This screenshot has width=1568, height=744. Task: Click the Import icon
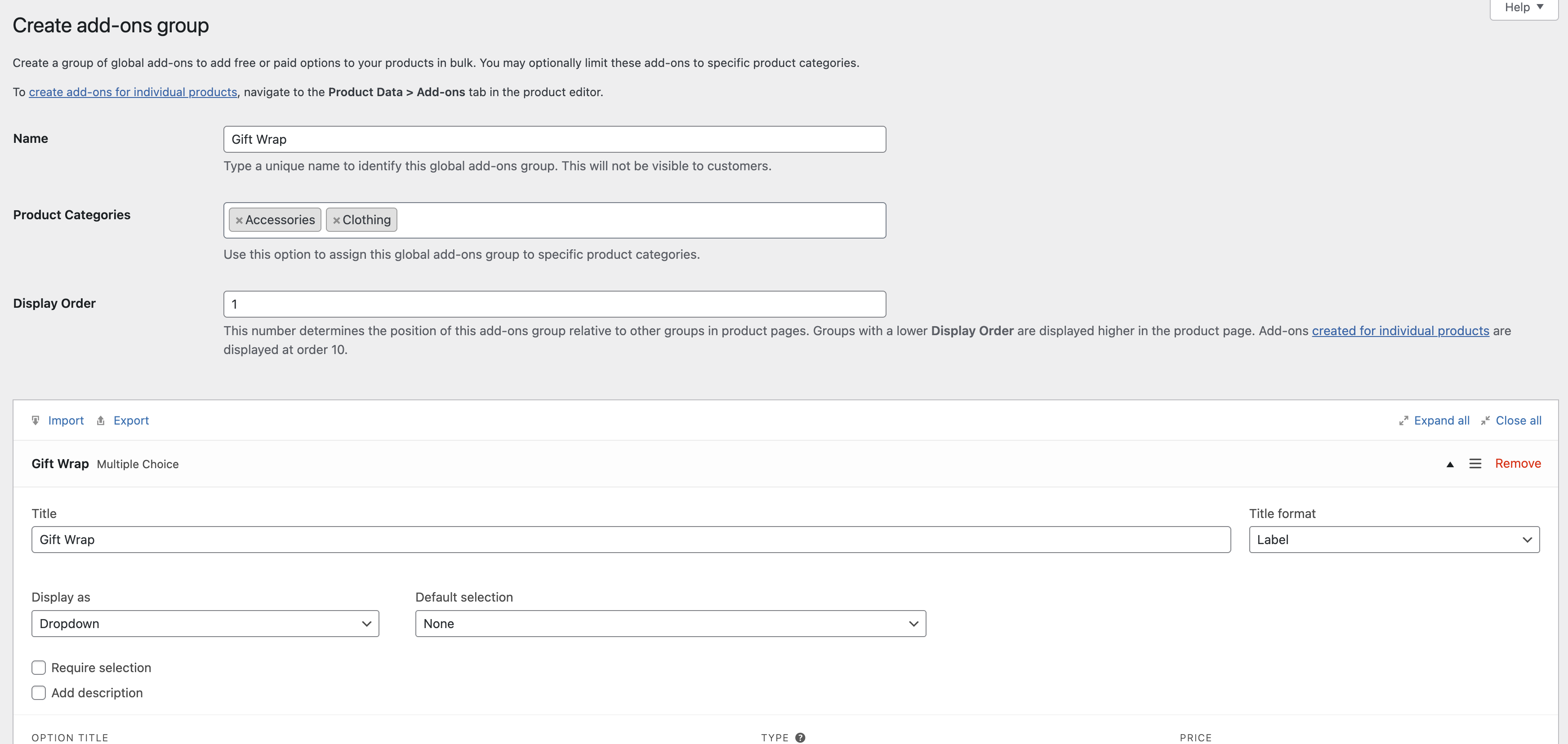click(36, 421)
